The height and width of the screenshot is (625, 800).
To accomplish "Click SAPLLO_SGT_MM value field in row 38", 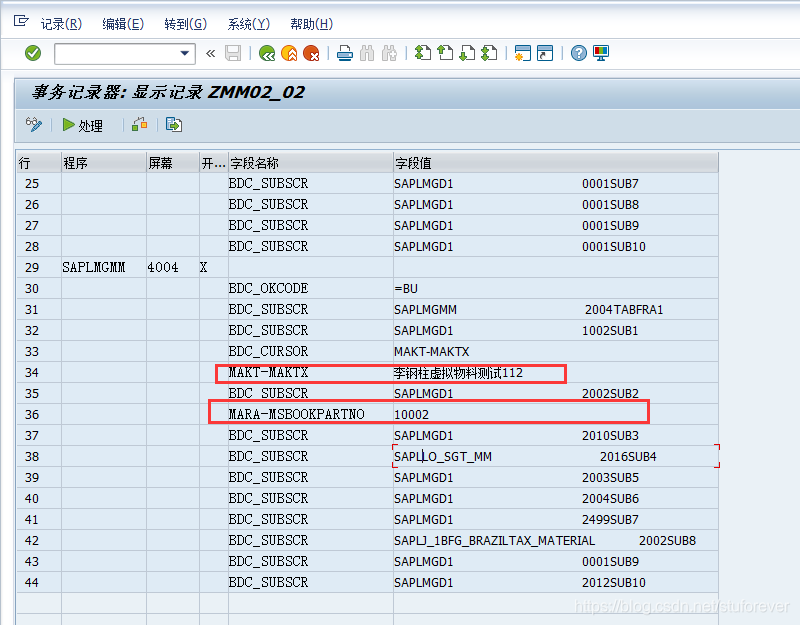I will [556, 457].
